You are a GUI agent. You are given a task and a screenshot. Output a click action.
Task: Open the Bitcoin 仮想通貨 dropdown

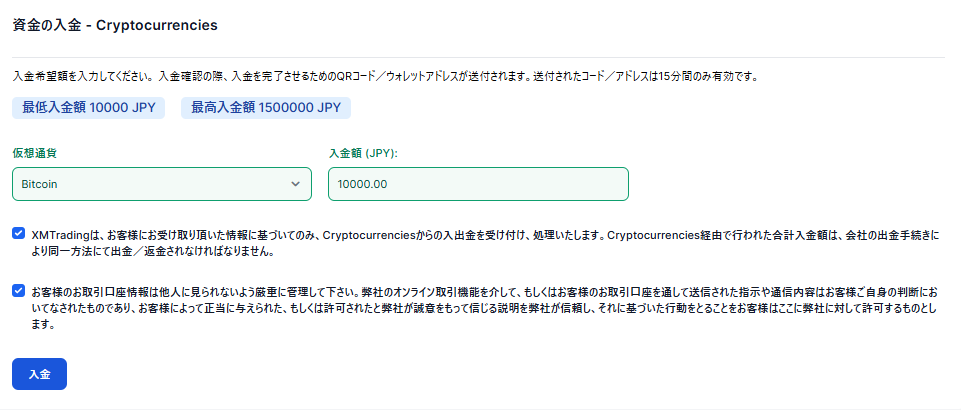click(x=162, y=184)
